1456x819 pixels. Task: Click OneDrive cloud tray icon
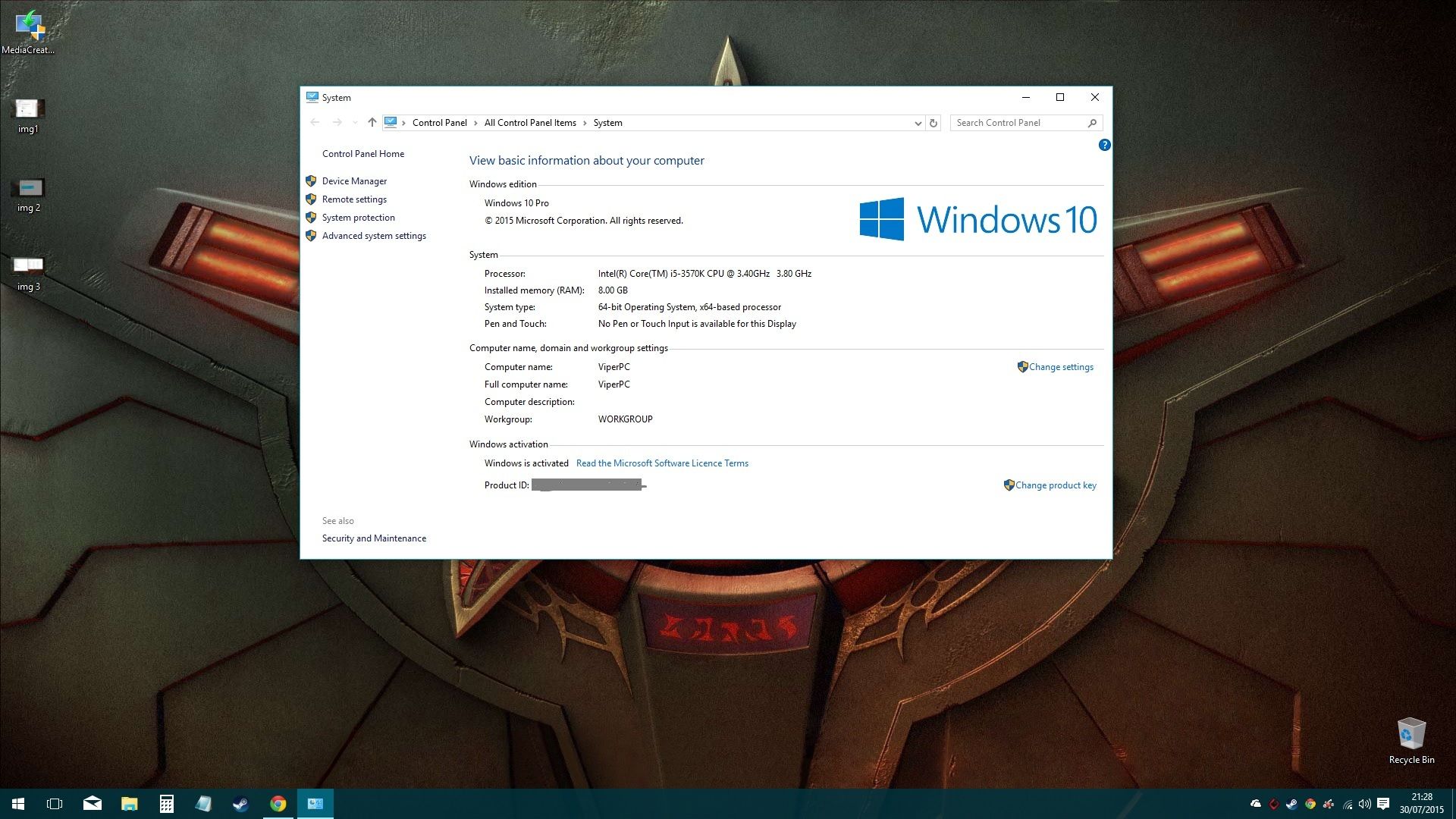(1256, 804)
